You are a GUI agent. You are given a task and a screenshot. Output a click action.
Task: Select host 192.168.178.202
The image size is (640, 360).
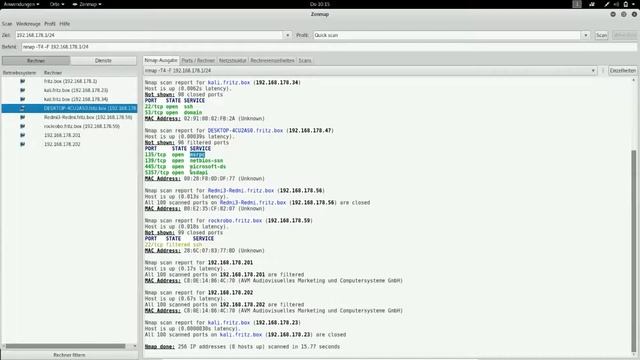pyautogui.click(x=69, y=144)
